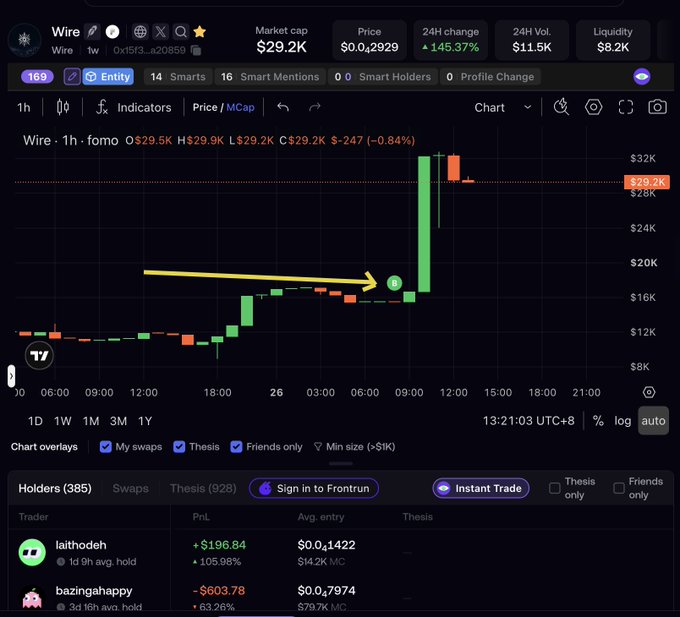
Task: Click the green B buy marker
Action: [394, 283]
